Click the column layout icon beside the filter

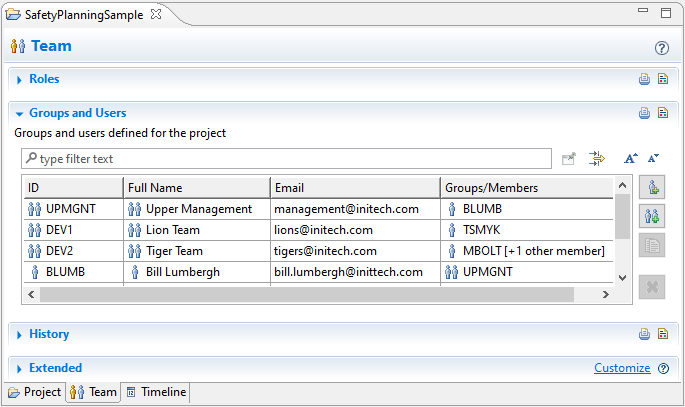point(598,158)
